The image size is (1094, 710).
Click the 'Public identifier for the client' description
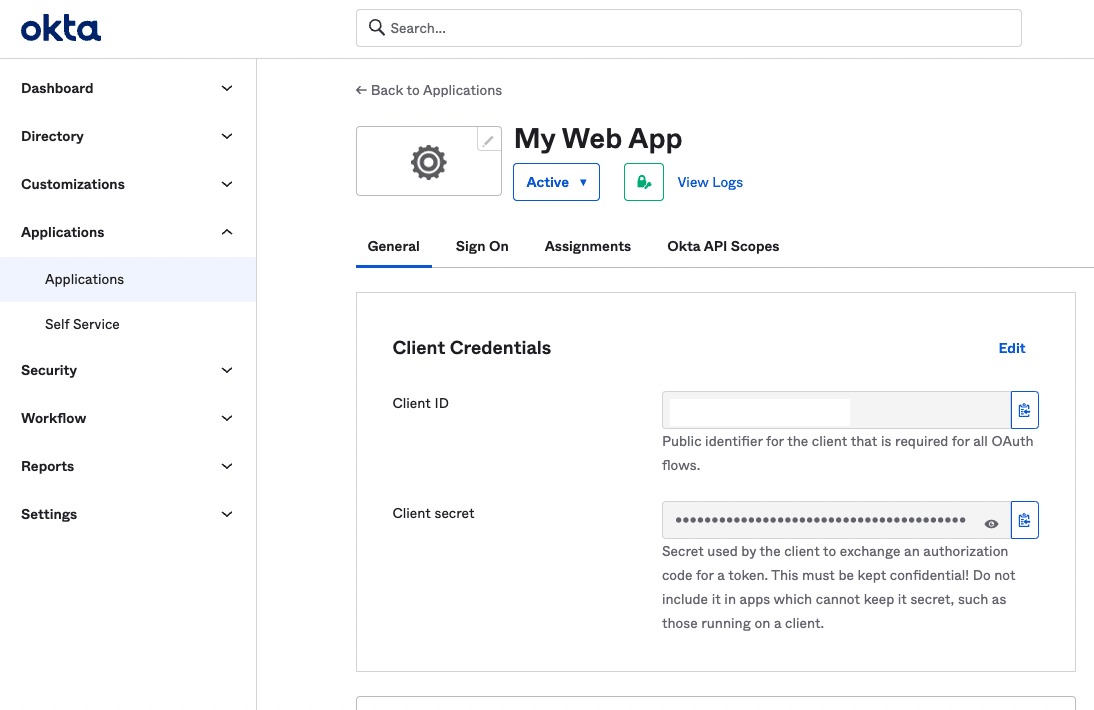[x=848, y=453]
